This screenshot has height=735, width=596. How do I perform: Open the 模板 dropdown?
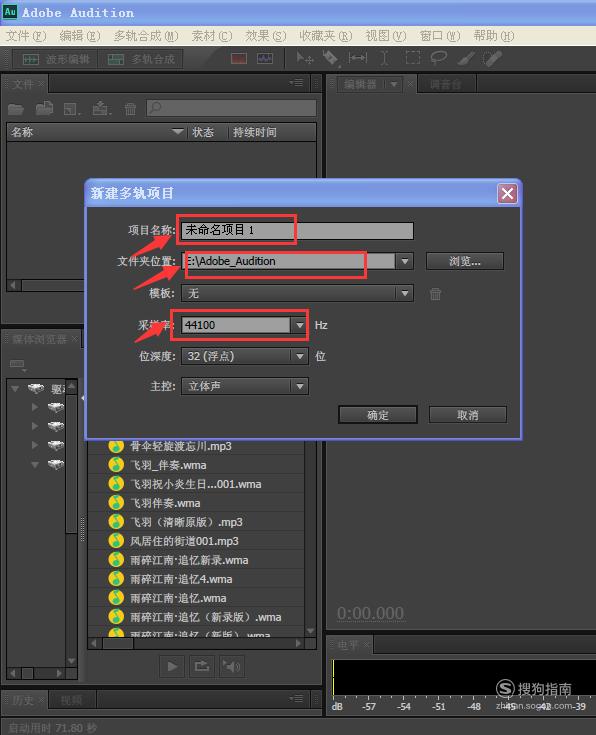pos(297,293)
